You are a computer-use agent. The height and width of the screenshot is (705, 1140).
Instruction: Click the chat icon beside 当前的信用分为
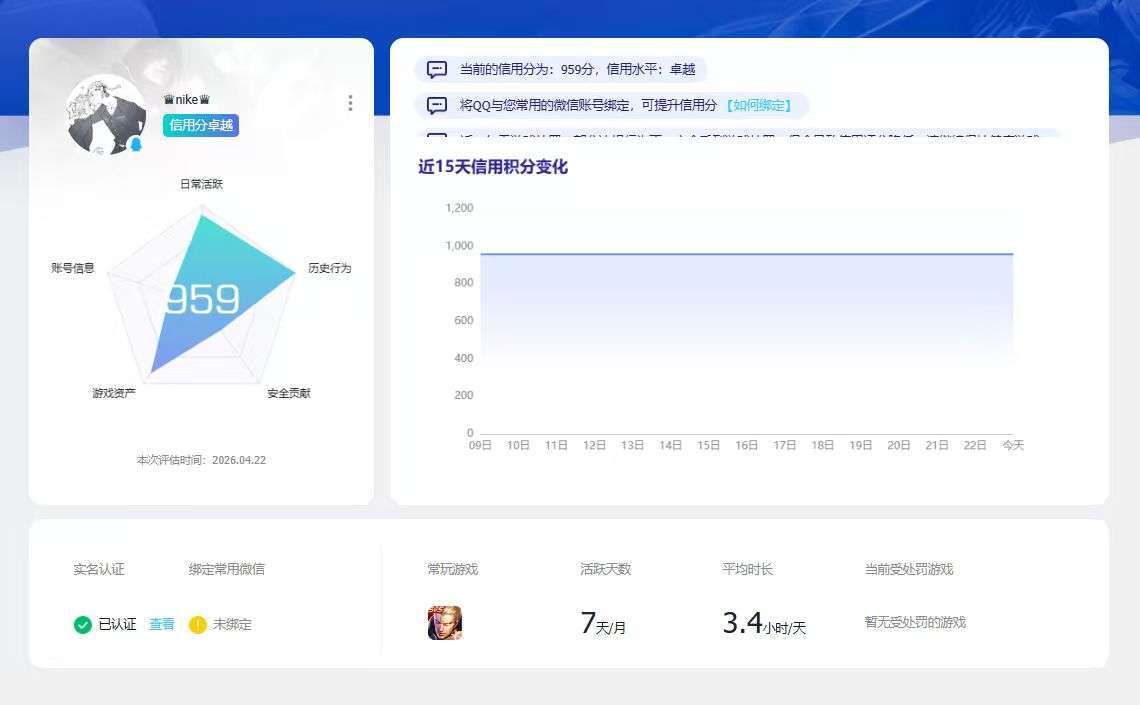point(437,70)
